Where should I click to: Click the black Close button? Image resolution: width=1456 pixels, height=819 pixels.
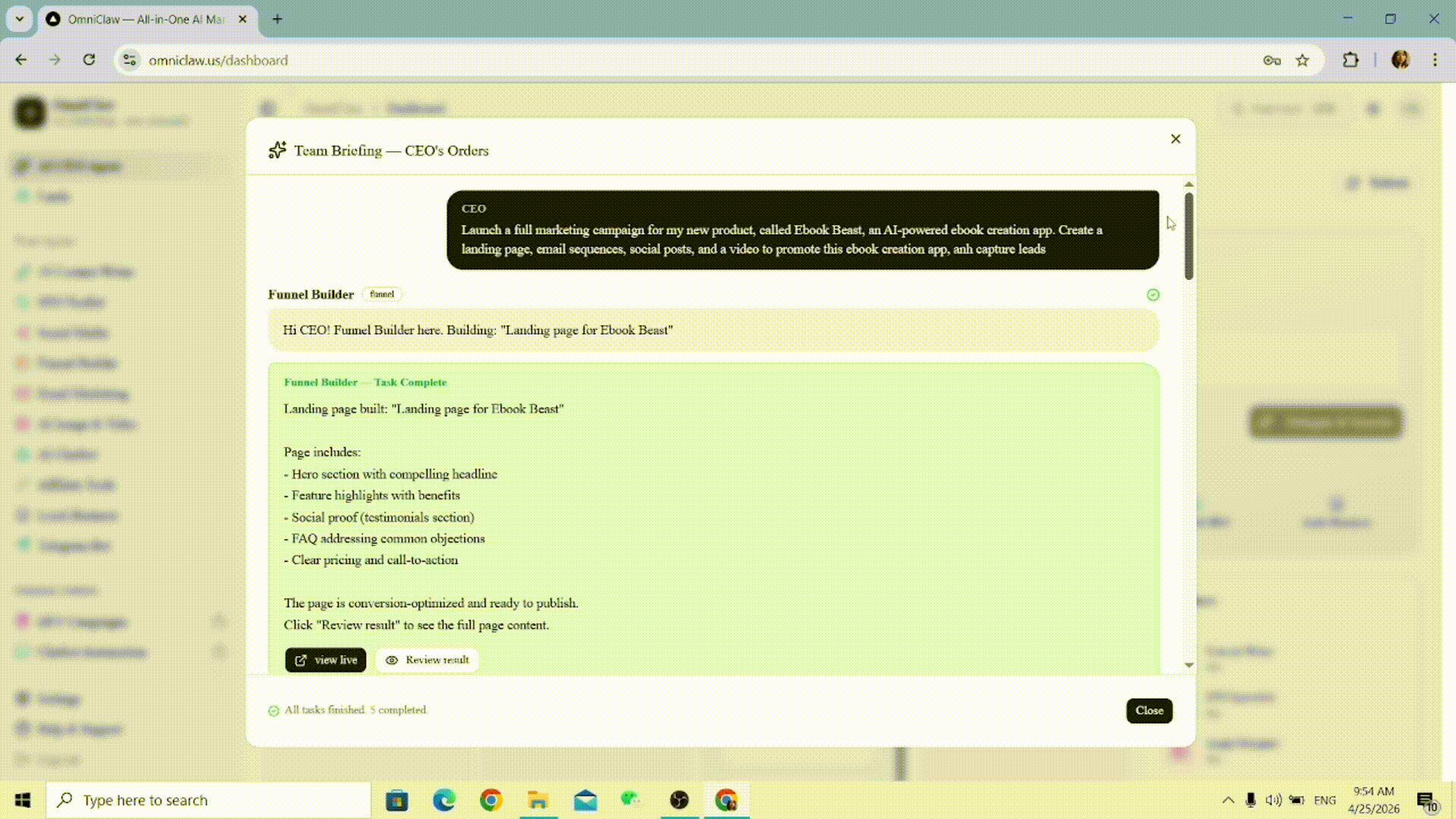(x=1149, y=711)
